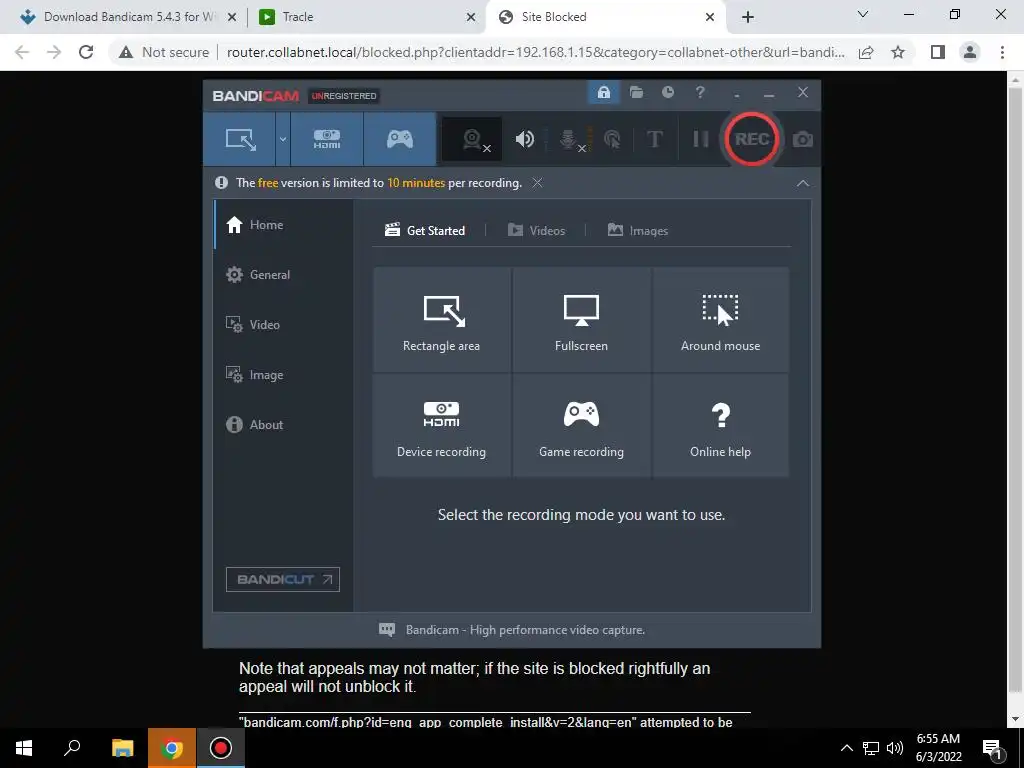Switch to the Videos tab
Screen dimensions: 1024x768
(x=536, y=231)
